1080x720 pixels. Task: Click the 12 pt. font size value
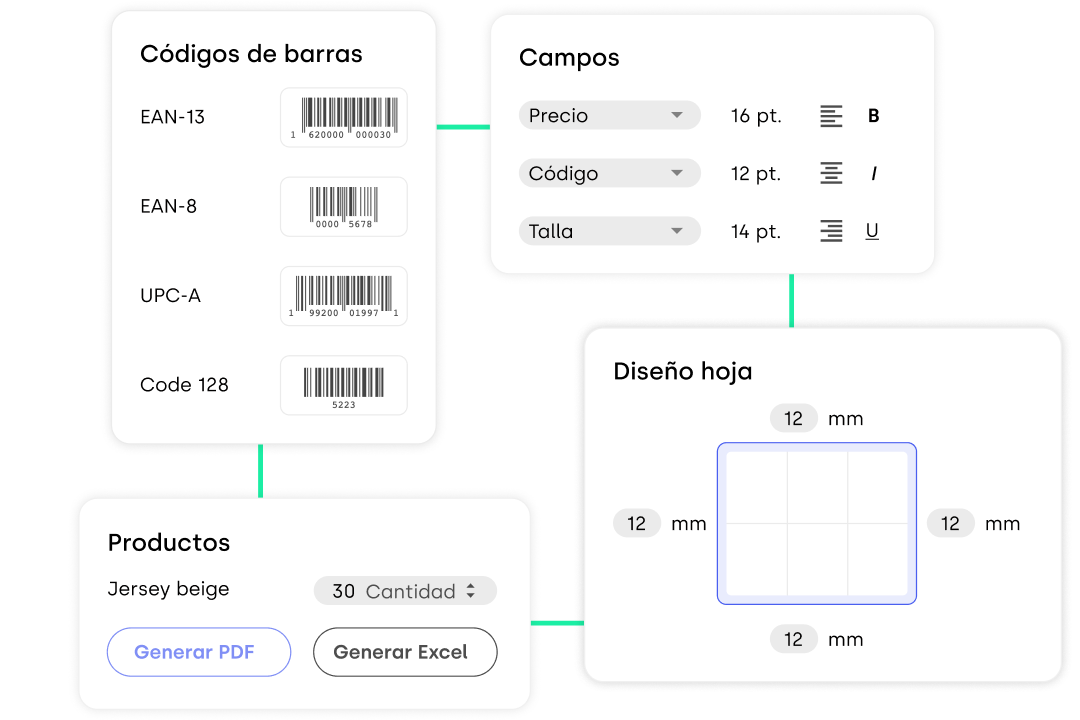(756, 174)
